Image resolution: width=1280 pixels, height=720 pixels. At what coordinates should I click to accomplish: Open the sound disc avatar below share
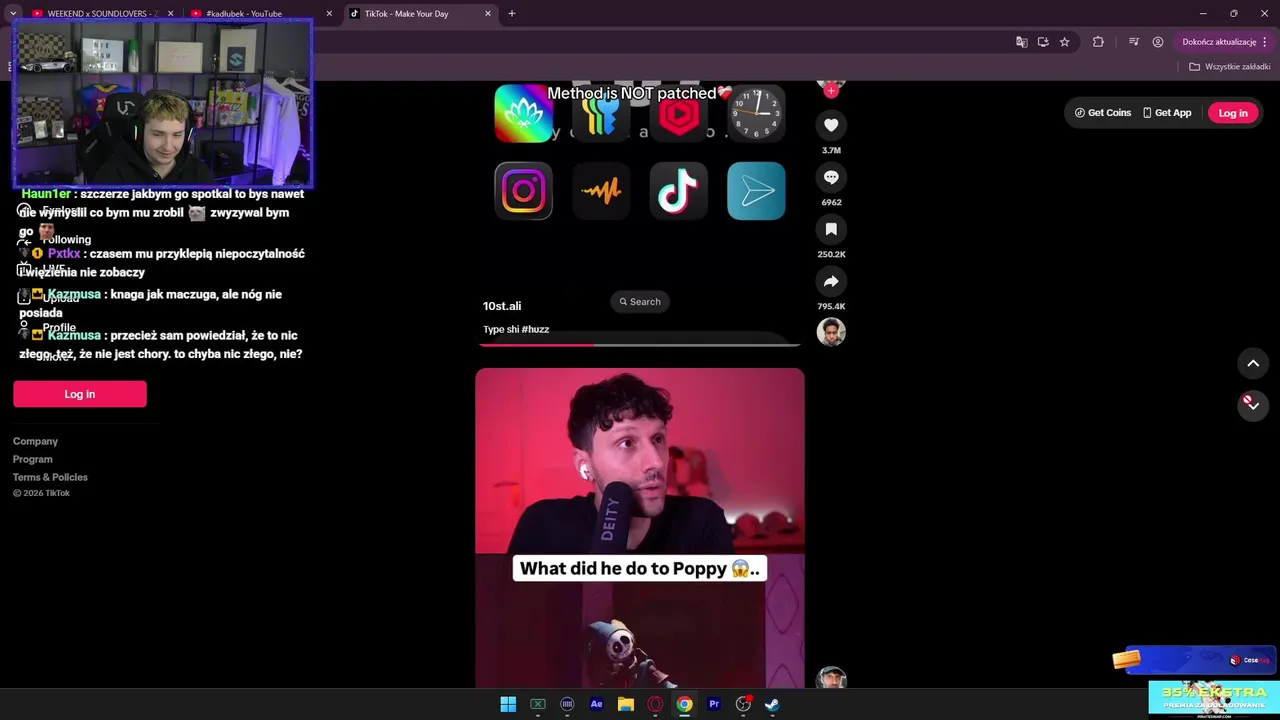click(831, 332)
